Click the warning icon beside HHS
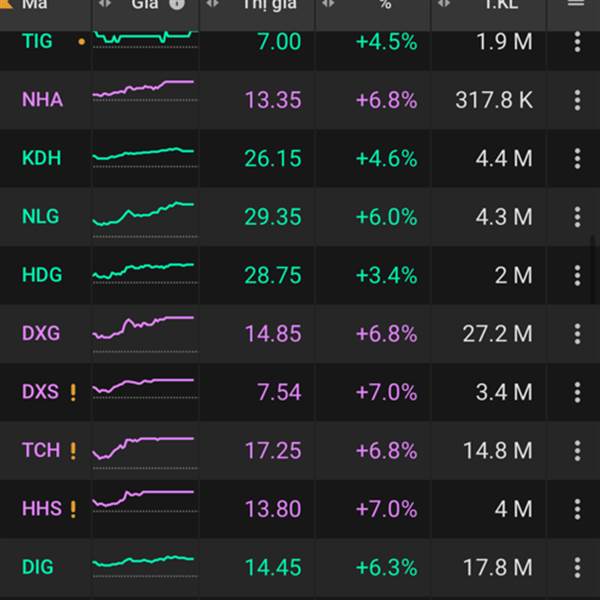 tap(73, 509)
